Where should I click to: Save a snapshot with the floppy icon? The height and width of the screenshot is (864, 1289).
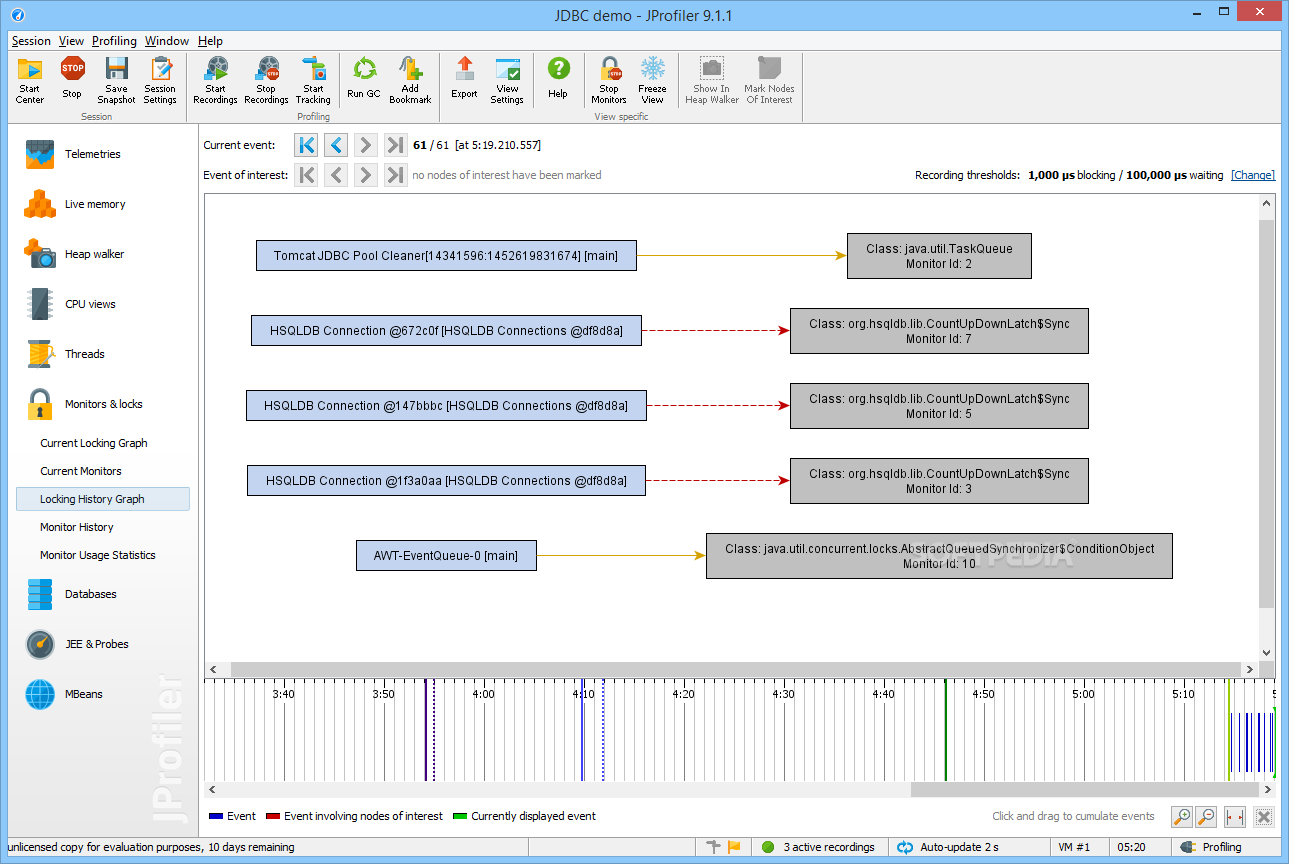click(x=116, y=80)
